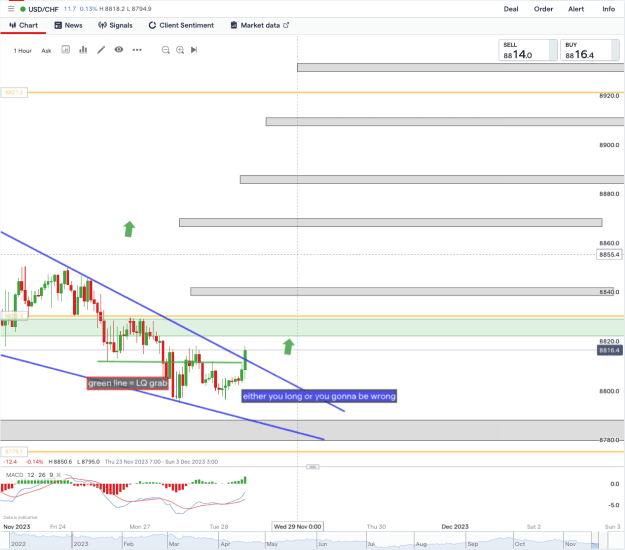Click the Jun marker in the navigator

[x=322, y=544]
